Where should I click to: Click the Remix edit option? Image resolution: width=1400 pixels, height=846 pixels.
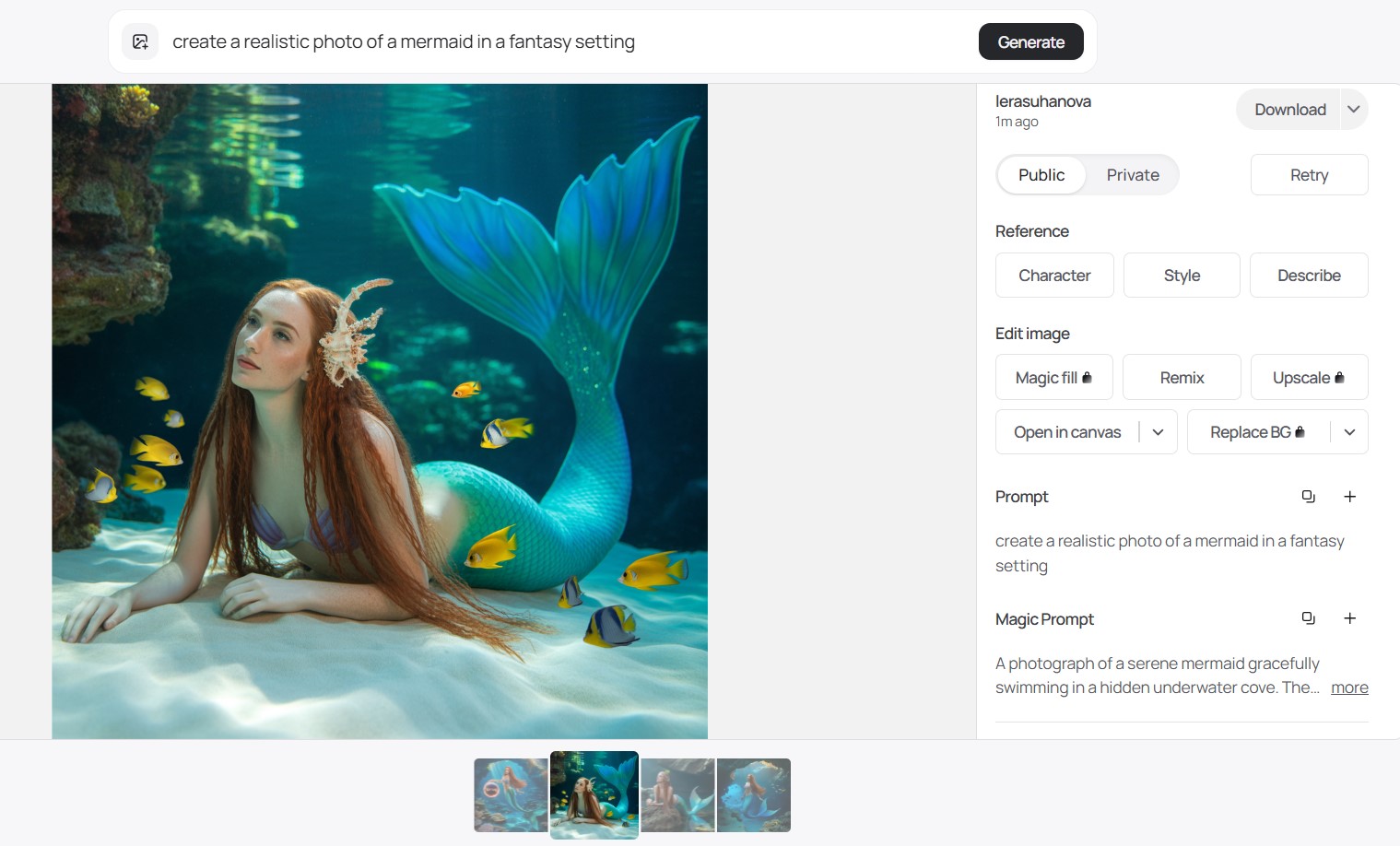click(x=1182, y=378)
